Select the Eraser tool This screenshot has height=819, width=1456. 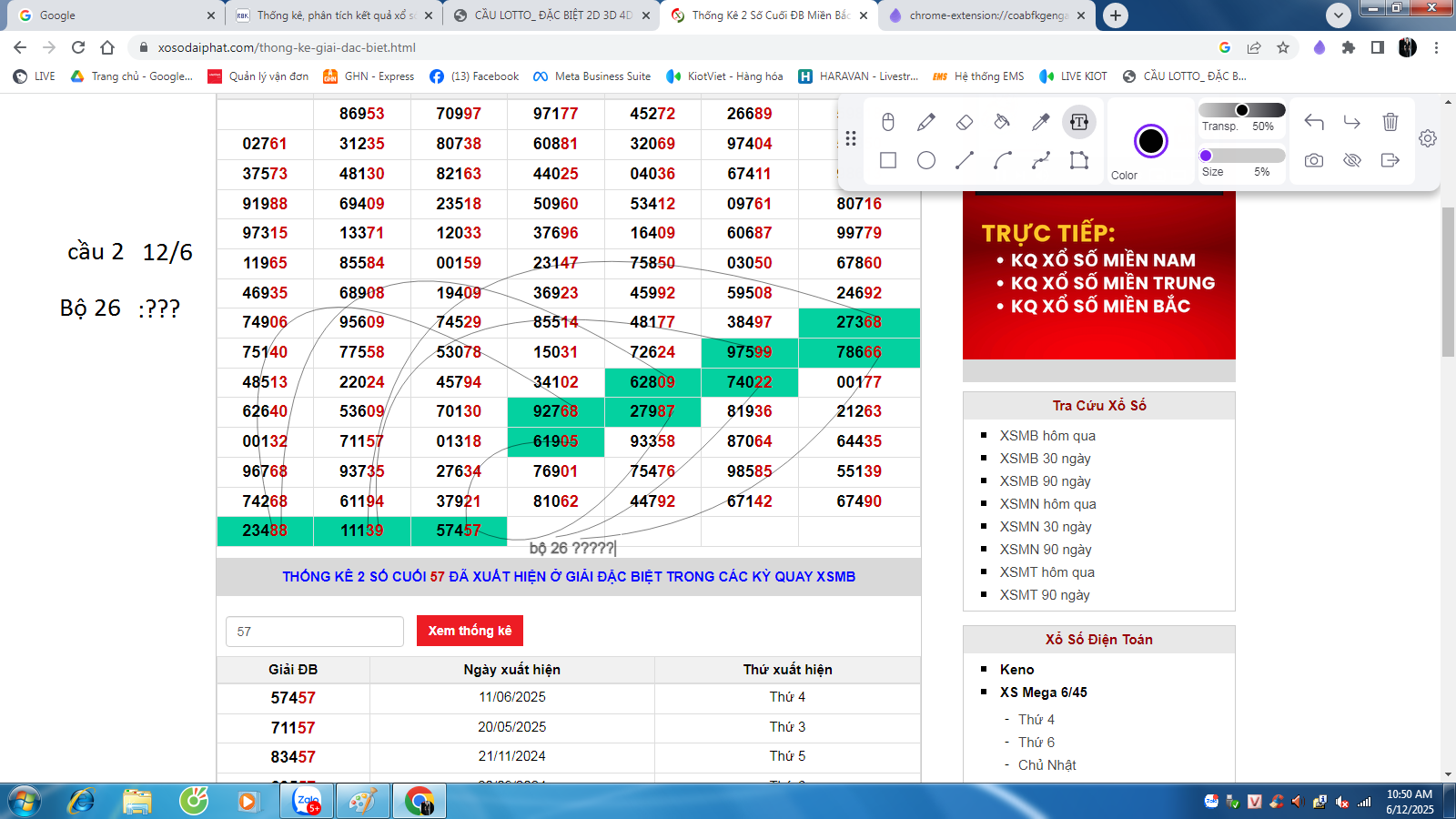(x=965, y=122)
